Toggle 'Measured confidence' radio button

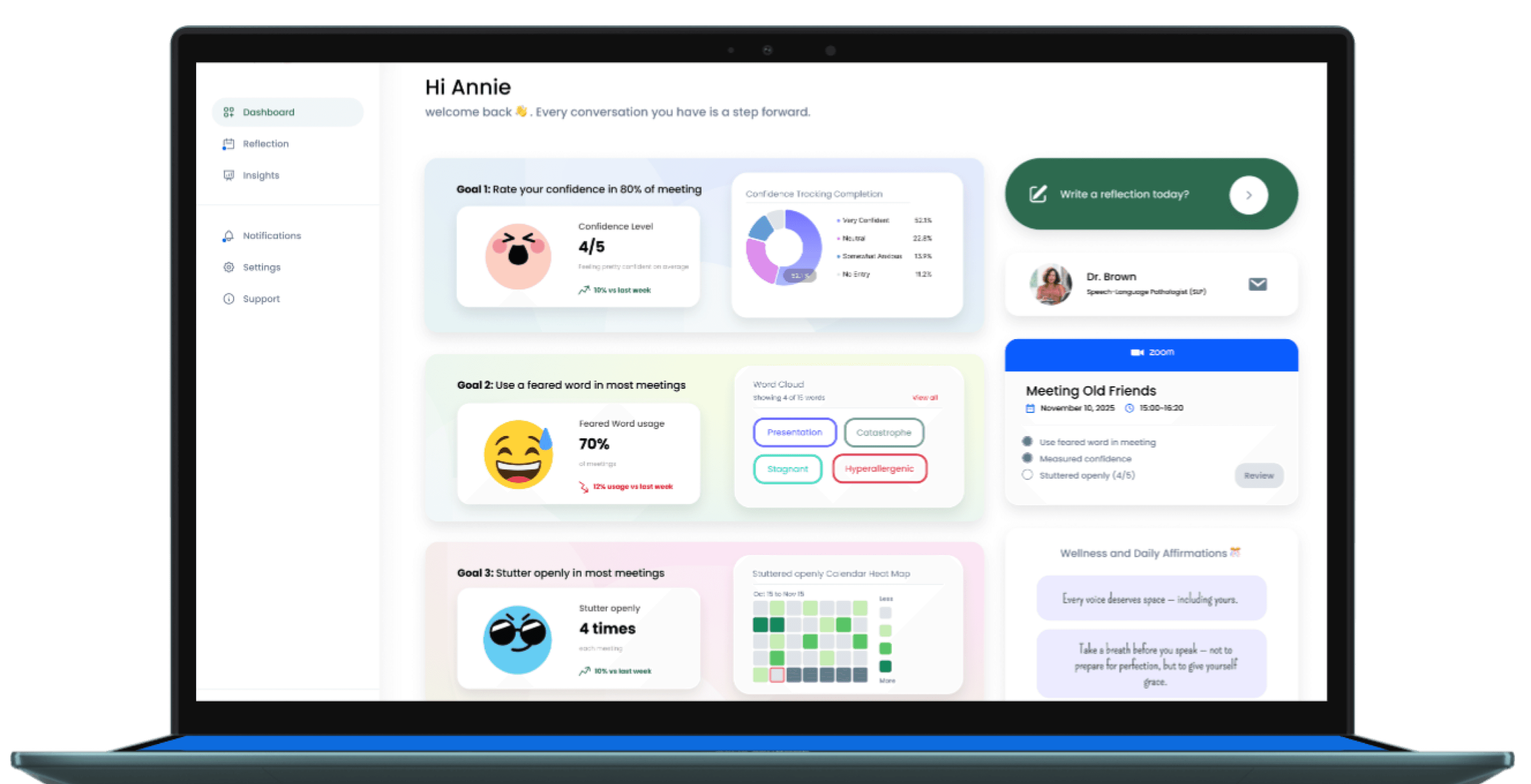tap(1027, 458)
